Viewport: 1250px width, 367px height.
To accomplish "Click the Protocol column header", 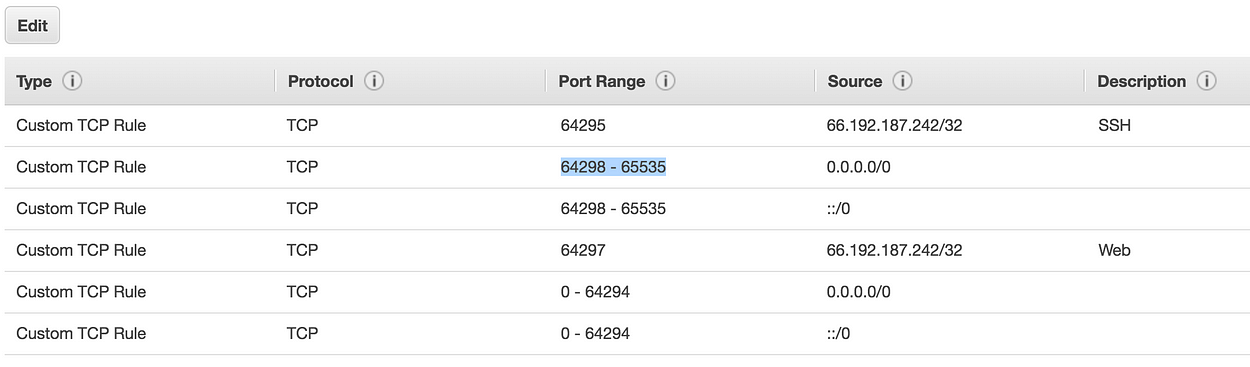I will point(320,82).
